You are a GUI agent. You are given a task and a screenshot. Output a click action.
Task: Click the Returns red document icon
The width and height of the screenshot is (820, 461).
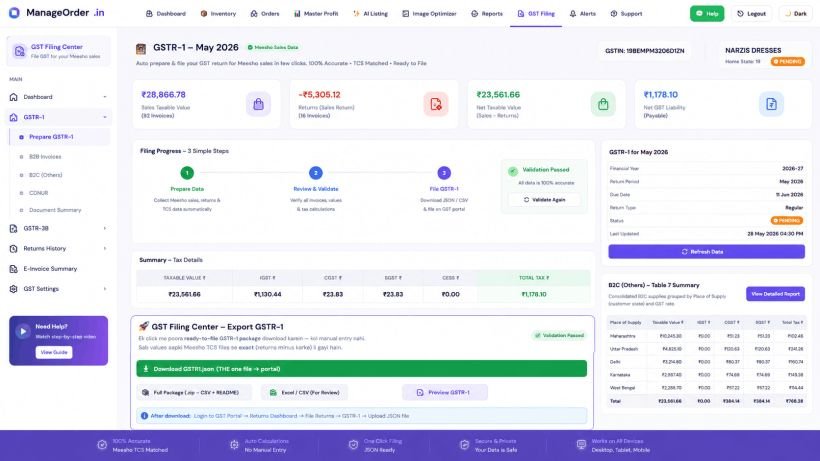click(x=436, y=104)
